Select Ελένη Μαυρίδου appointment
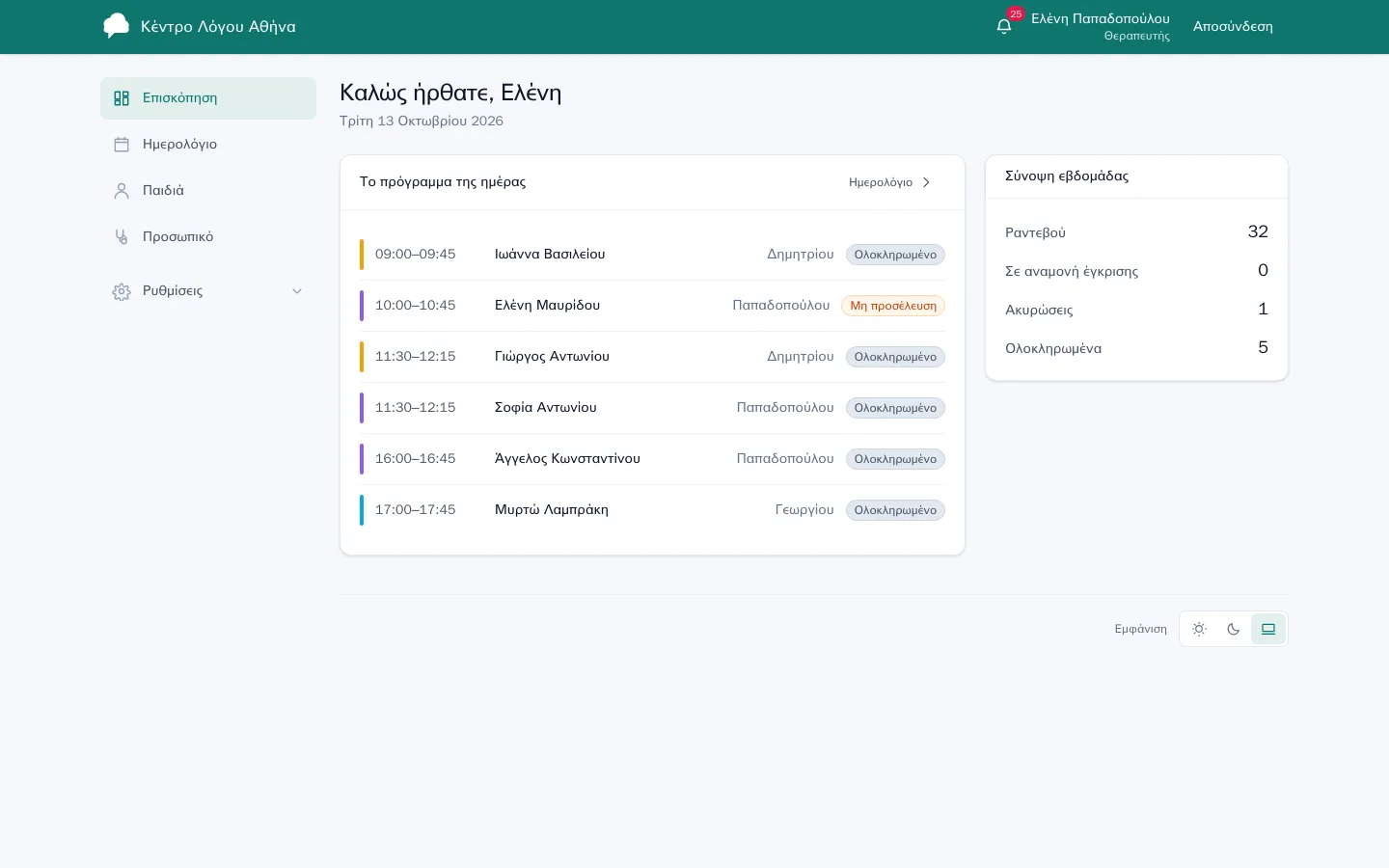 [652, 306]
